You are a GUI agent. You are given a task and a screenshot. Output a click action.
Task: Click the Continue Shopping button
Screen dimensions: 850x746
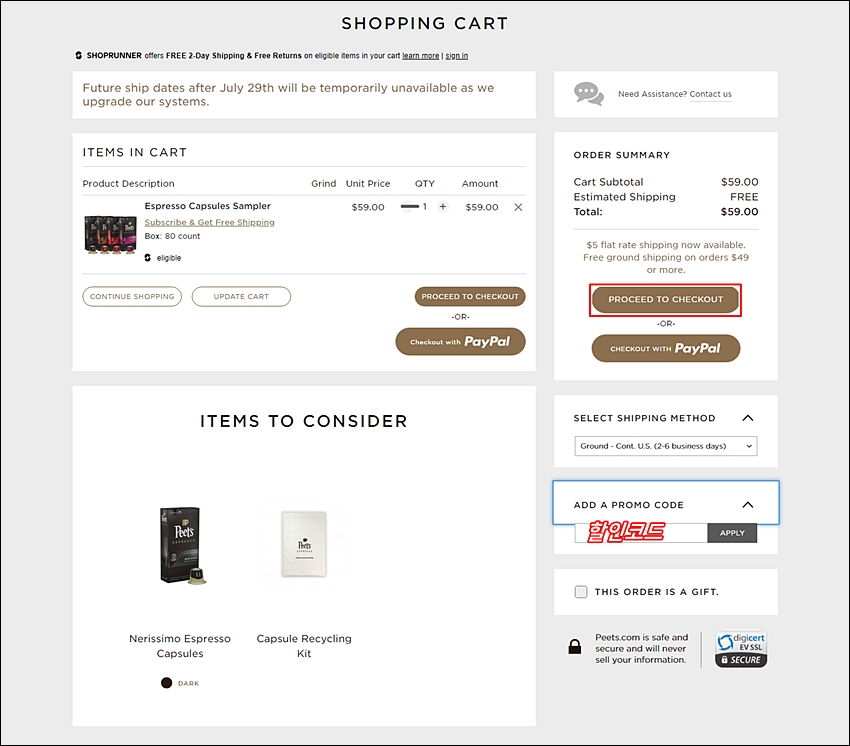(x=132, y=296)
